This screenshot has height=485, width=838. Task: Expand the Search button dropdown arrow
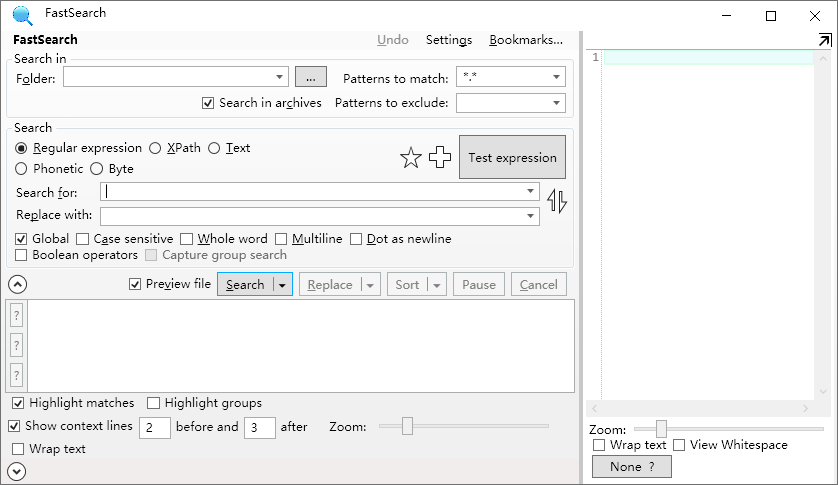[282, 285]
